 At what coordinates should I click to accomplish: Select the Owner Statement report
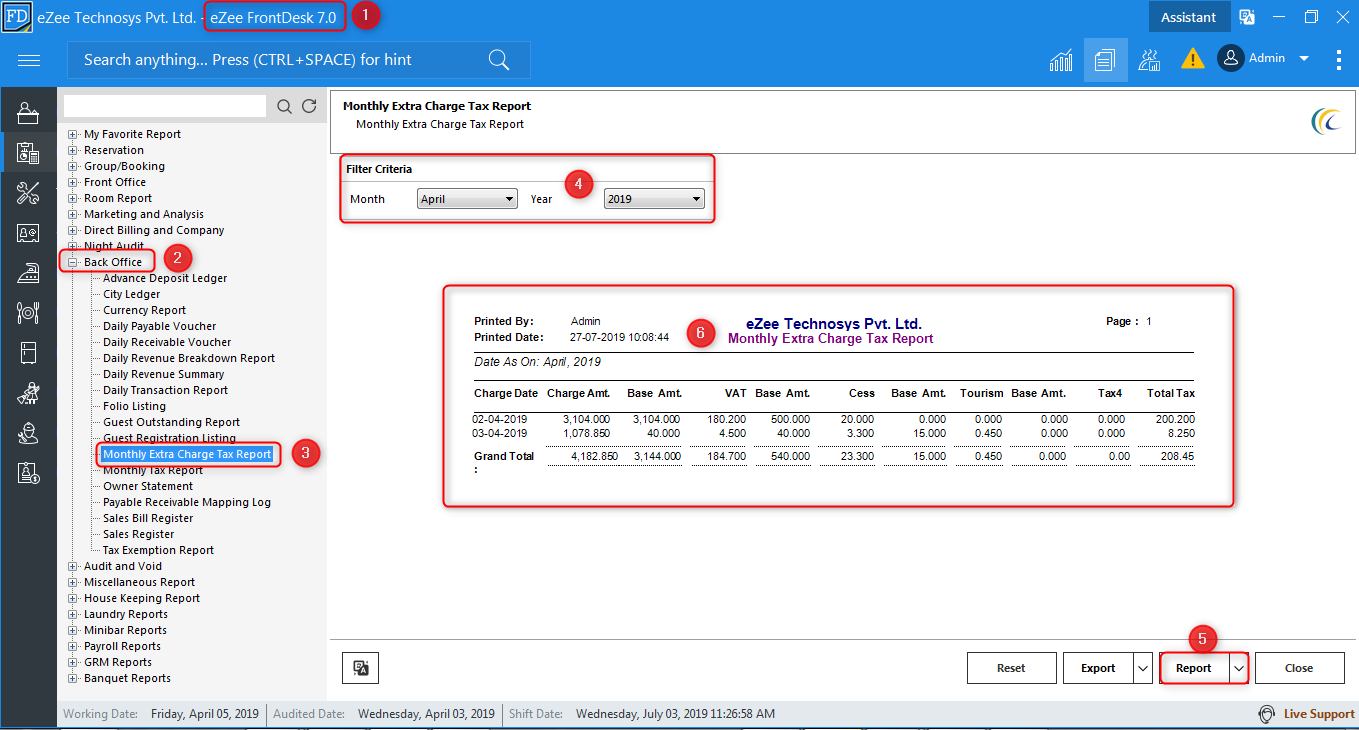[148, 486]
